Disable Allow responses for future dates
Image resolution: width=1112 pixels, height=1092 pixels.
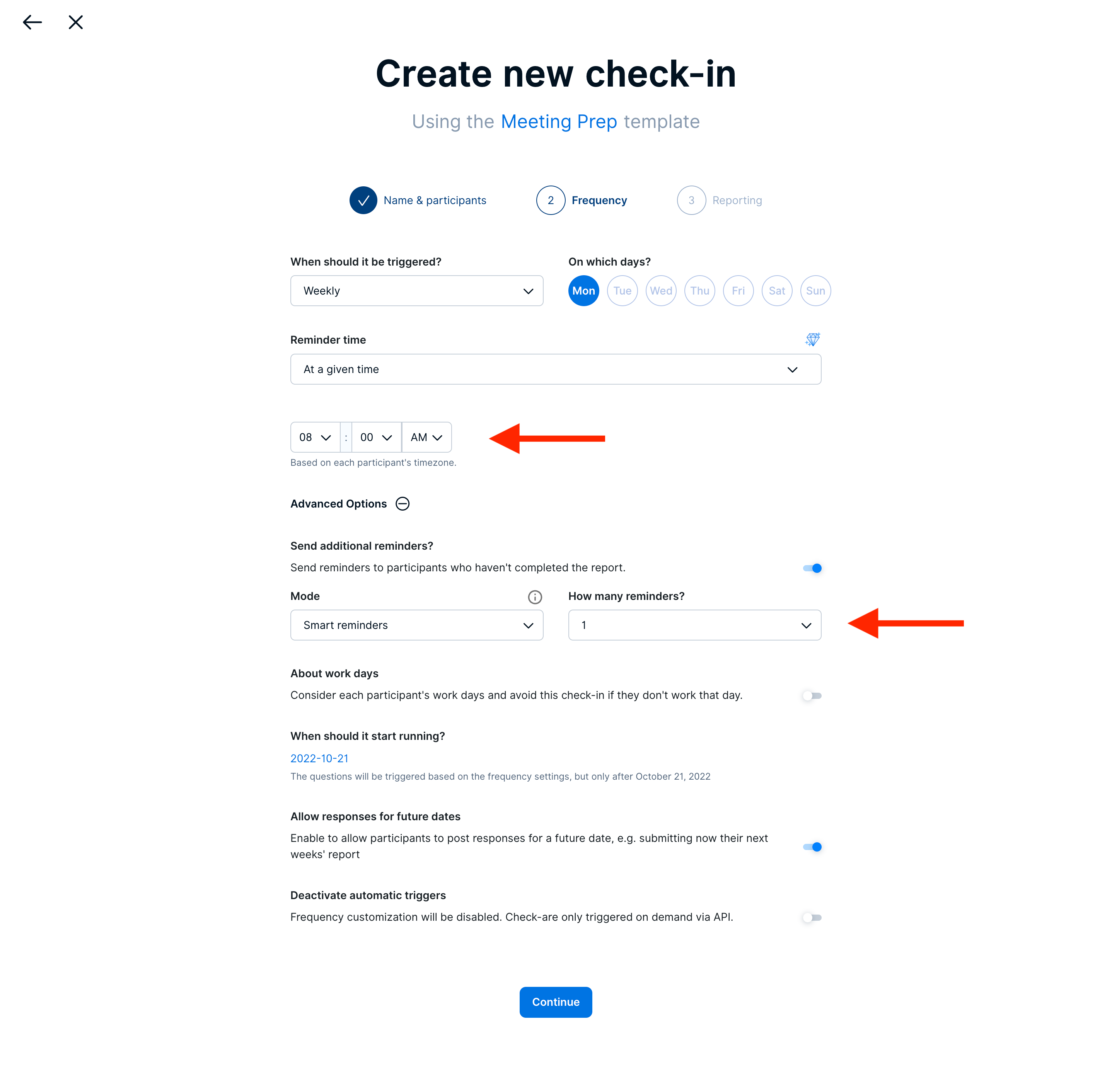point(812,847)
